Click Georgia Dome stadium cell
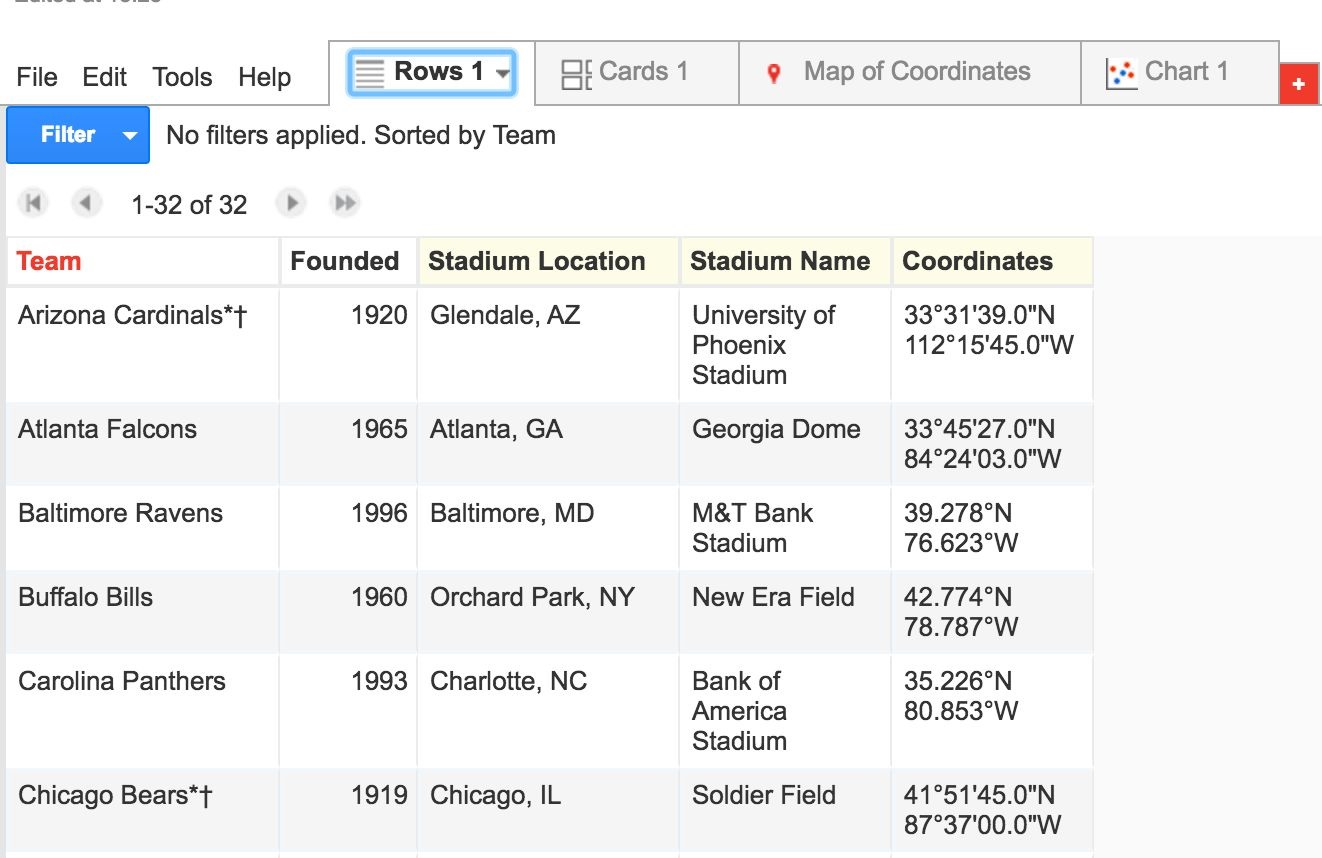The height and width of the screenshot is (858, 1322). (x=785, y=445)
